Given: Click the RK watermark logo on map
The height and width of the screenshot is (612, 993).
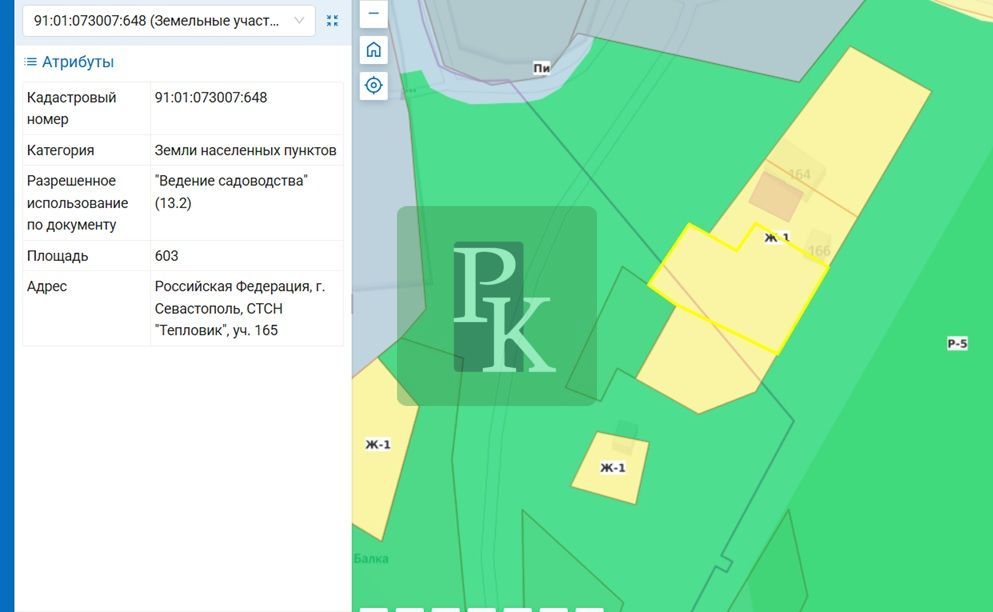Looking at the screenshot, I should (x=497, y=306).
